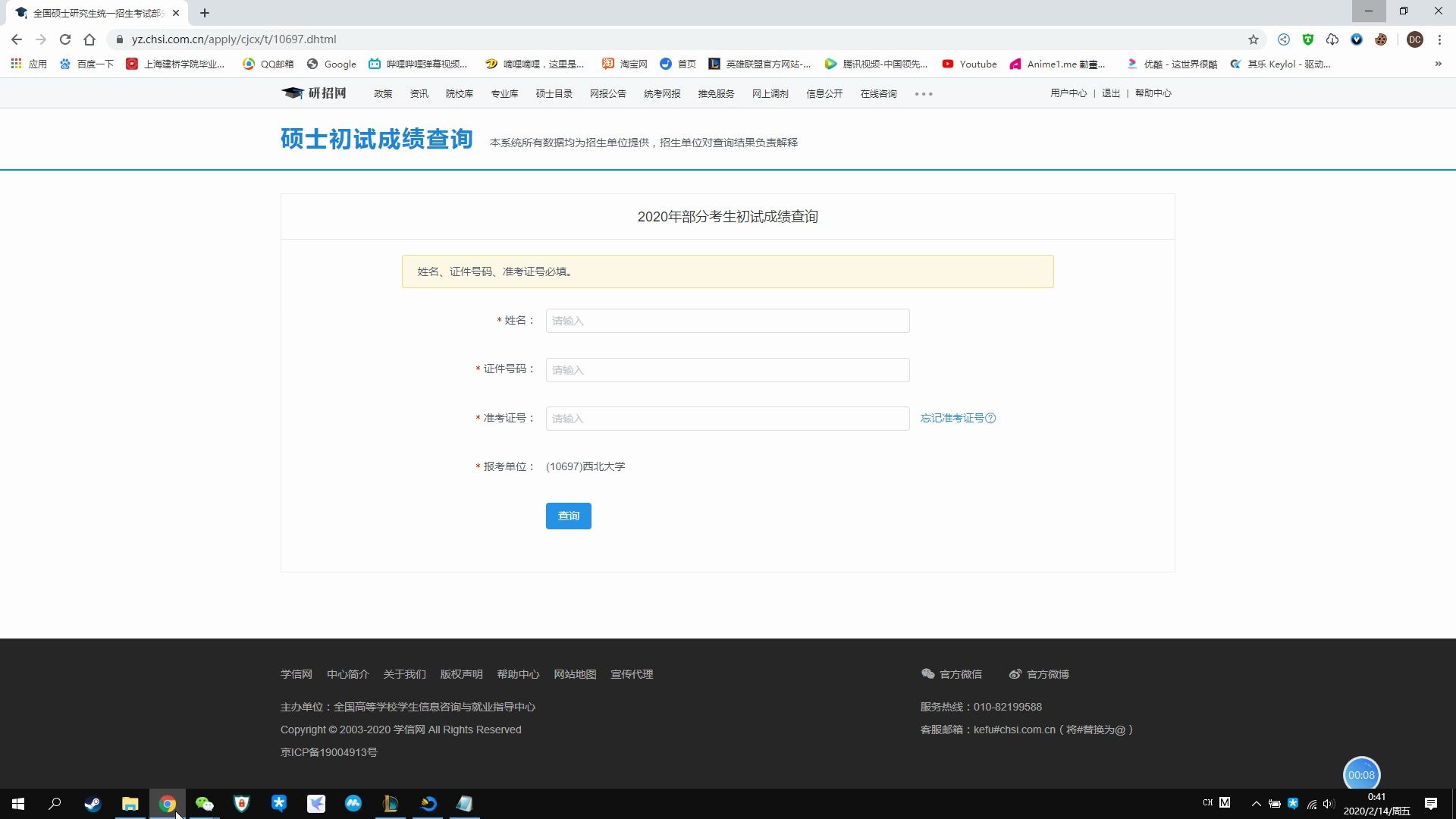Click the 姓名 name input field
The image size is (1456, 819).
coord(726,320)
